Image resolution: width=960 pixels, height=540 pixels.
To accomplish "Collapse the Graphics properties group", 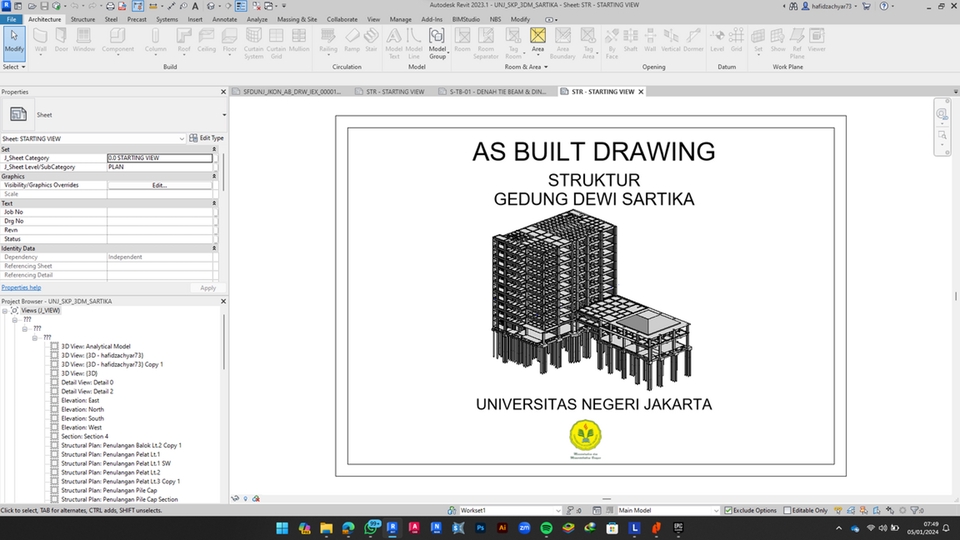I will tap(214, 176).
